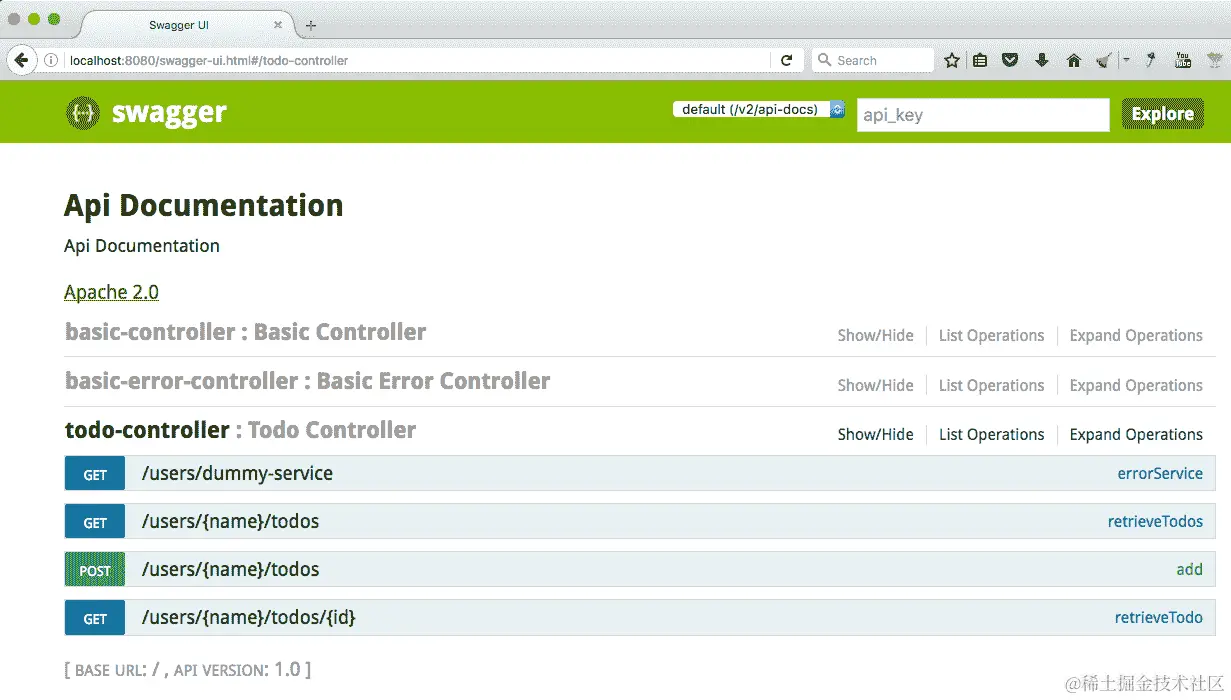This screenshot has height=700, width=1231.
Task: Click the Api Documentation title heading
Action: point(204,206)
